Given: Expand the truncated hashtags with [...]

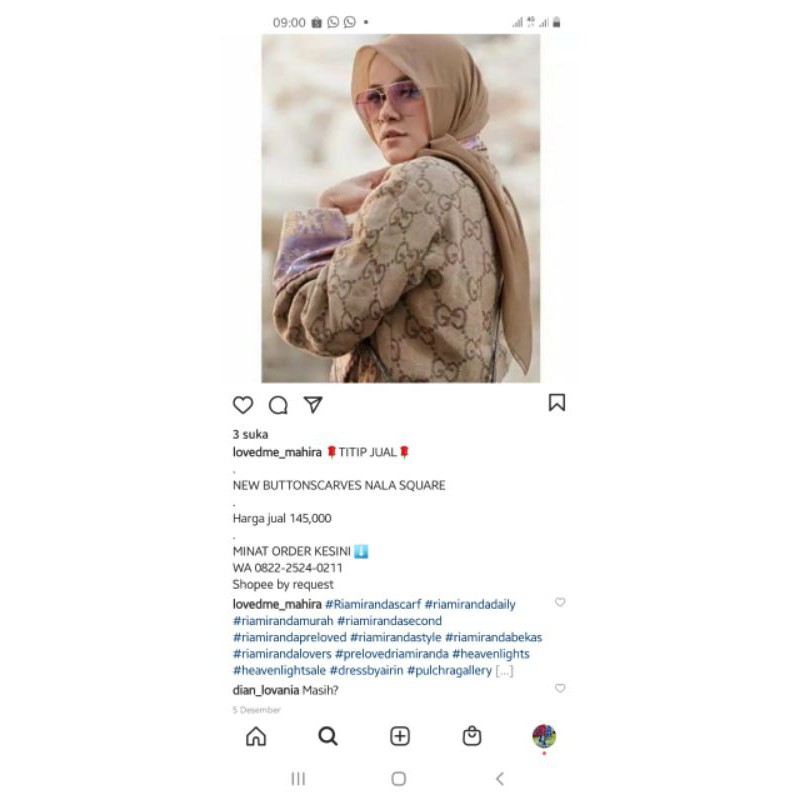Looking at the screenshot, I should (504, 671).
